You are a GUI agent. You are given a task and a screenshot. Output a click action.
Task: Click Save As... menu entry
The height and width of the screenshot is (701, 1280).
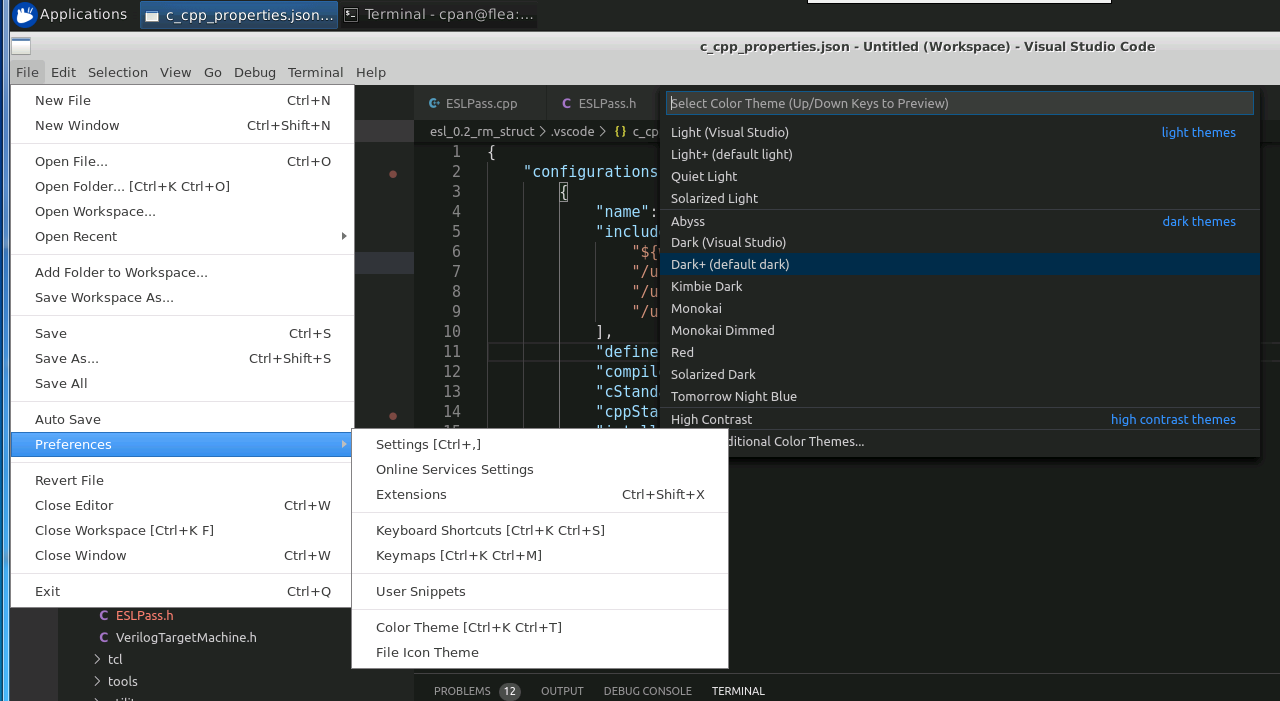click(183, 358)
